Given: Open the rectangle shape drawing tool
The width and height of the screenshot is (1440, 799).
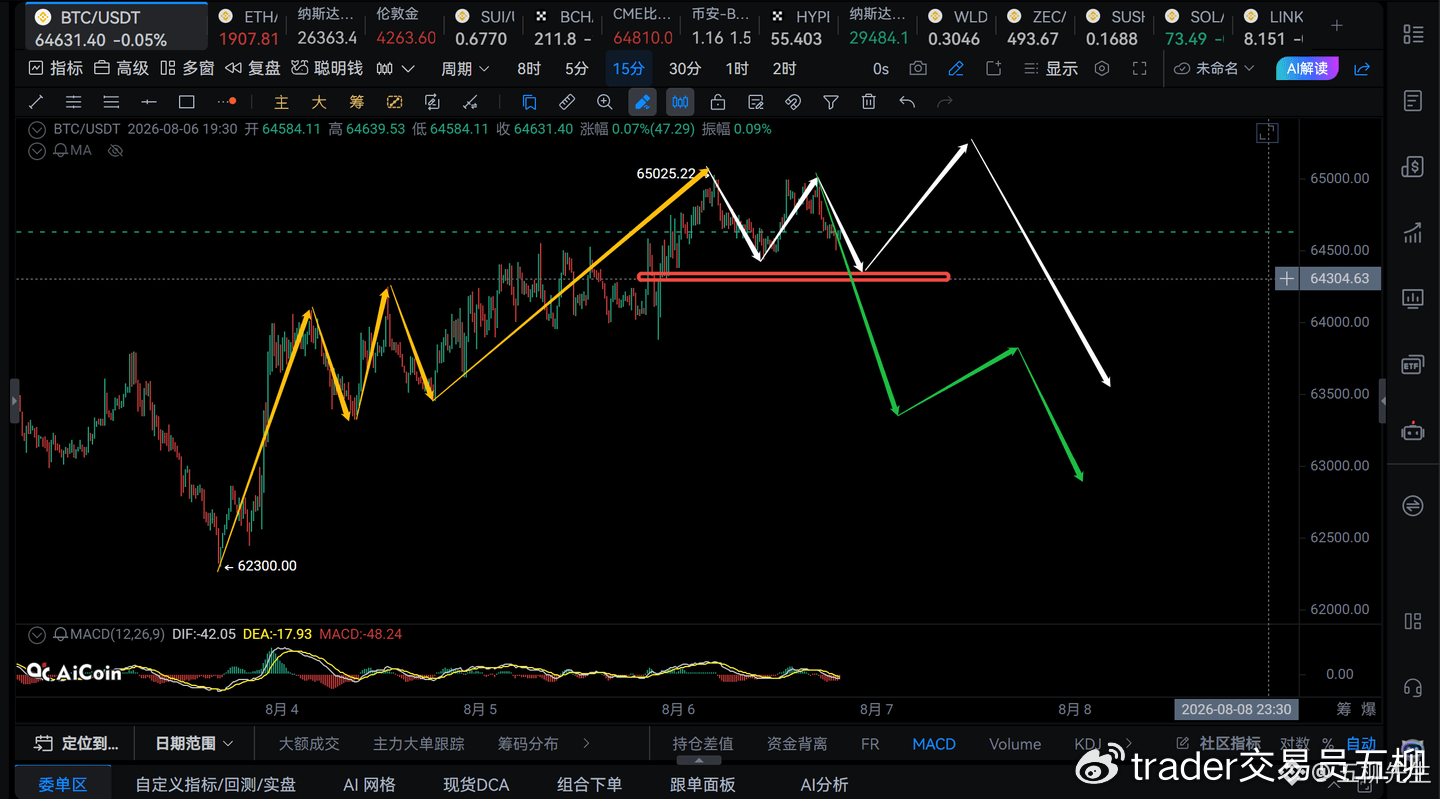Looking at the screenshot, I should pyautogui.click(x=186, y=102).
